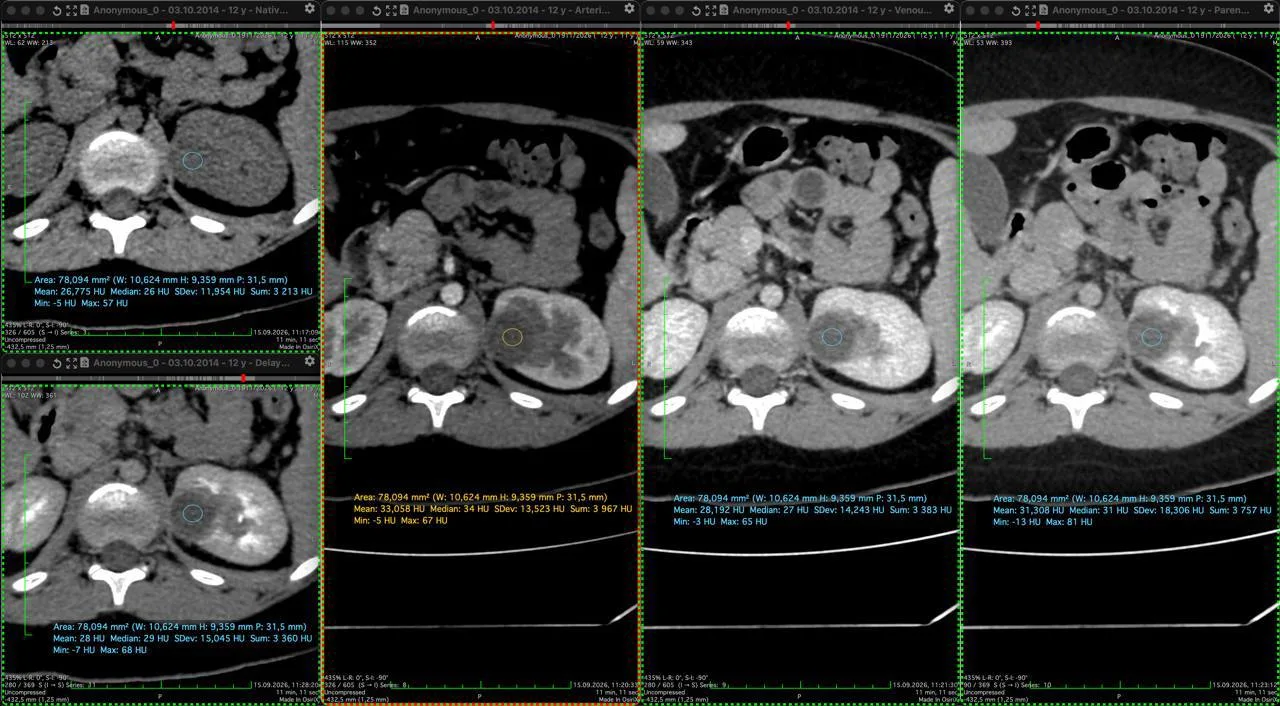Screen dimensions: 1280x706
Task: Click the red slice marker in the Arterial slider
Action: 493,25
